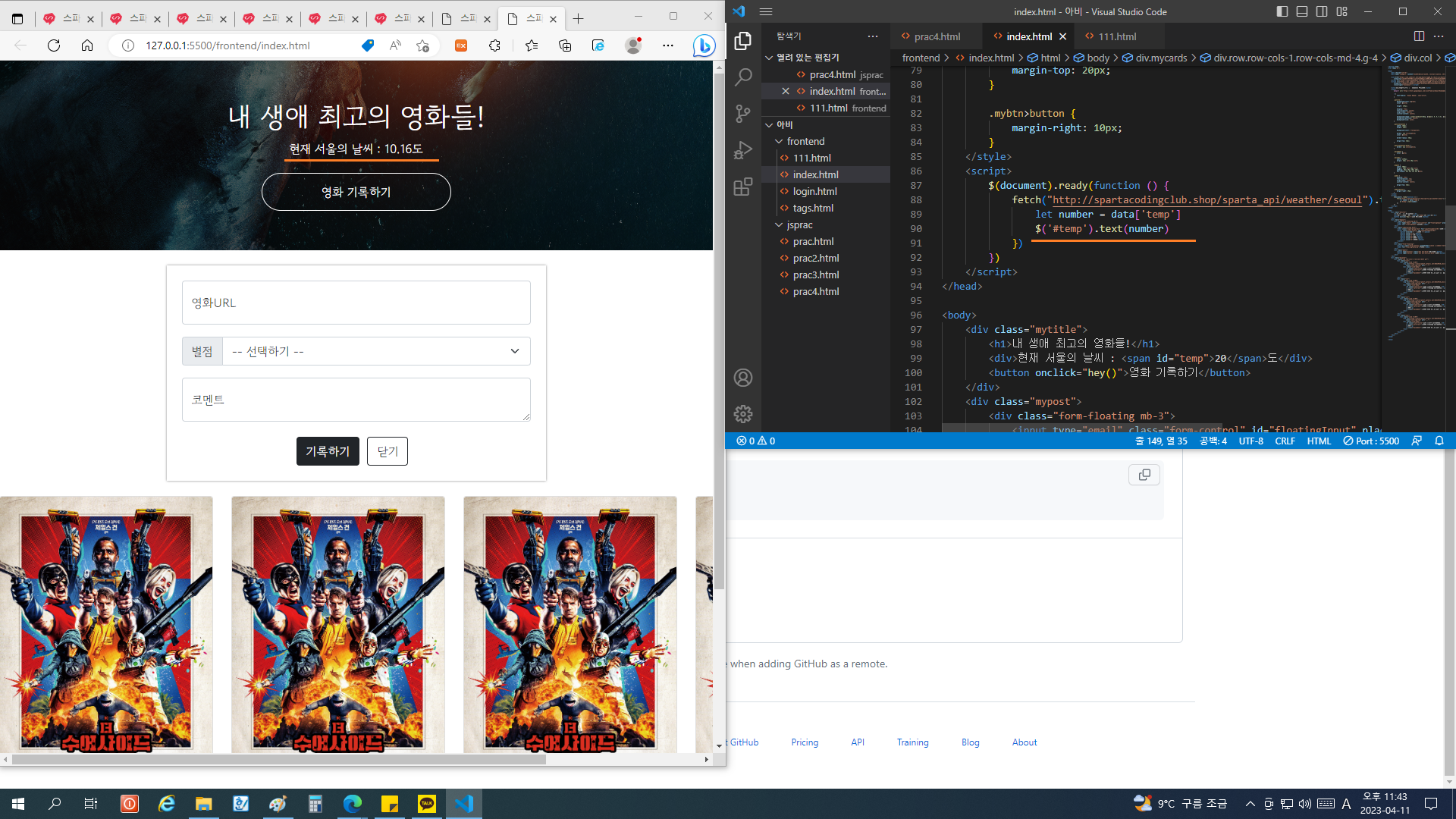
Task: Click the 영화 기록하기 button
Action: [x=356, y=192]
